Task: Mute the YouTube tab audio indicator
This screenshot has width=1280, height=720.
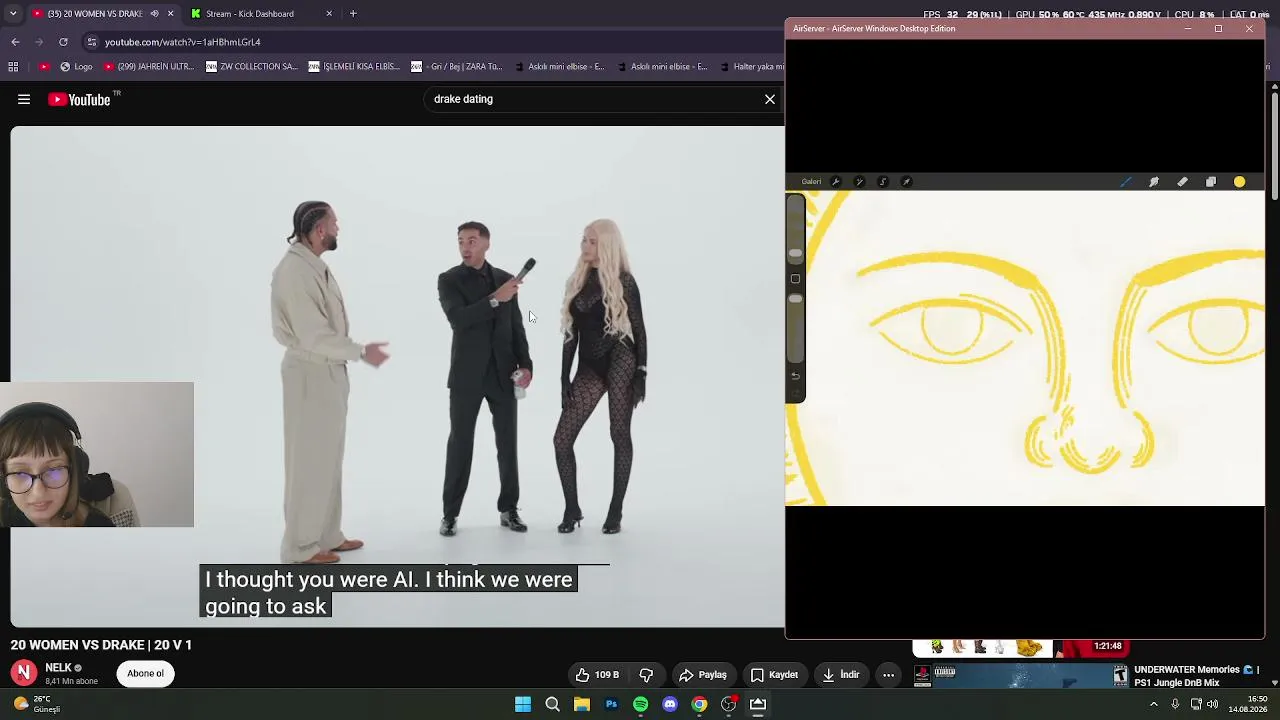Action: 154,14
